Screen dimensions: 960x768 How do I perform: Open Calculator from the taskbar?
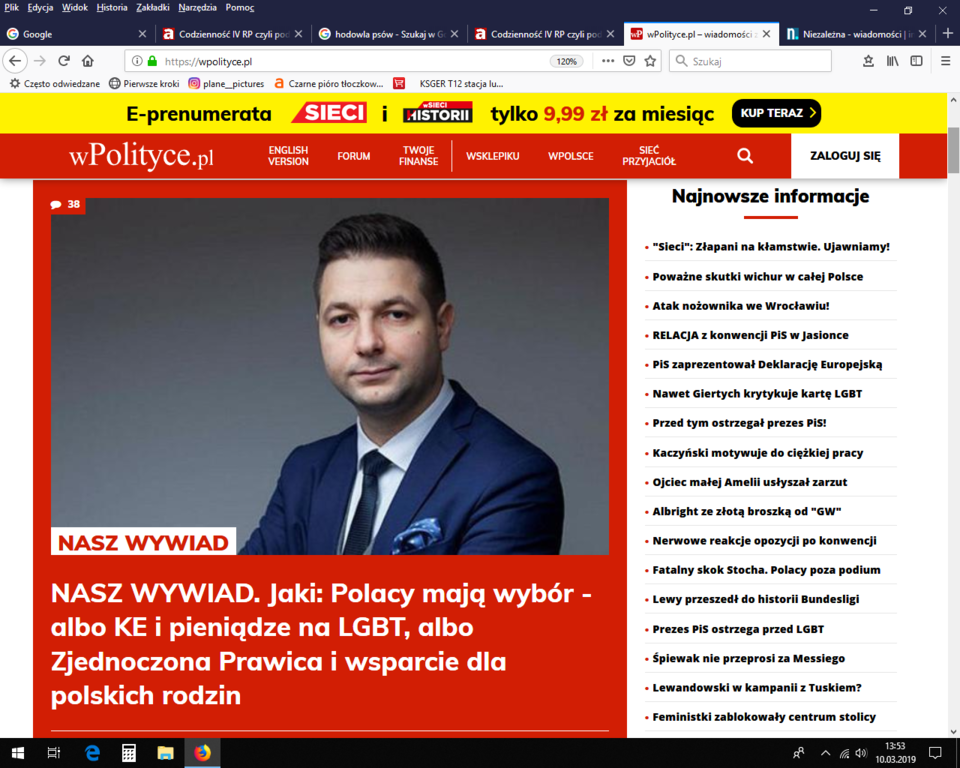129,753
